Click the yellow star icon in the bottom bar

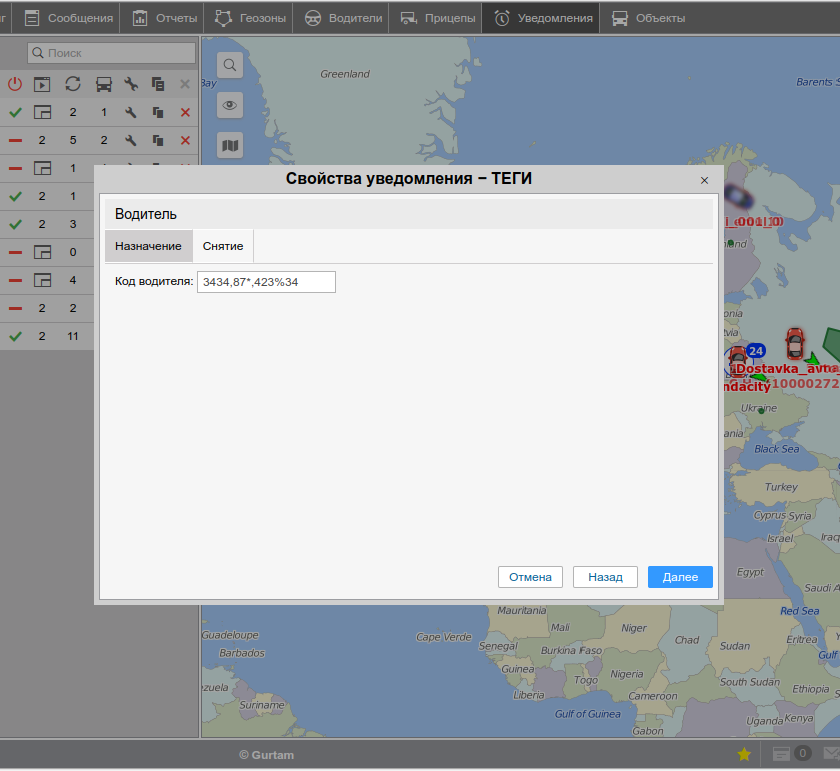coord(744,754)
